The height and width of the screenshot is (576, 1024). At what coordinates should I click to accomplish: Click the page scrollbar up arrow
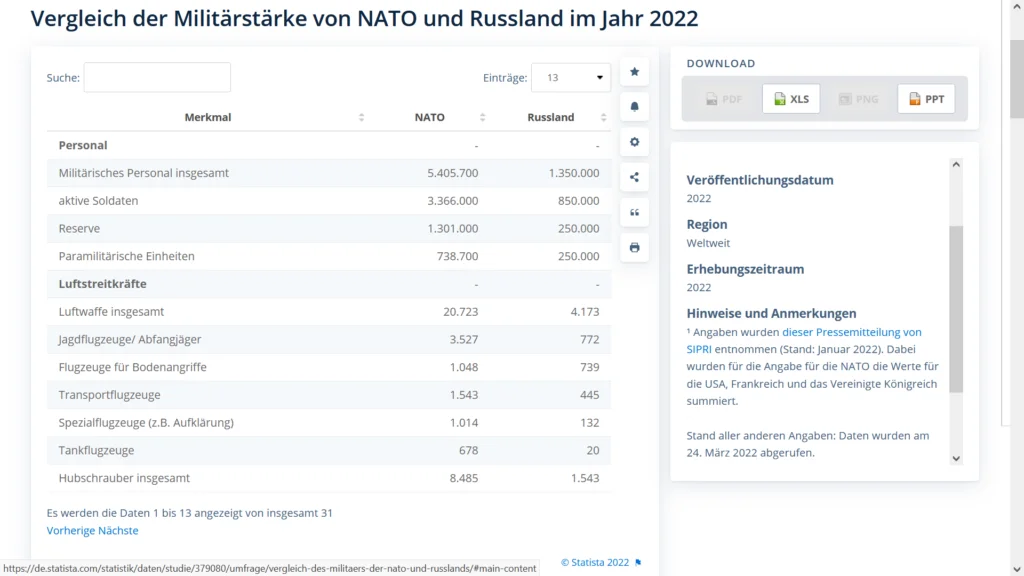point(1017,6)
